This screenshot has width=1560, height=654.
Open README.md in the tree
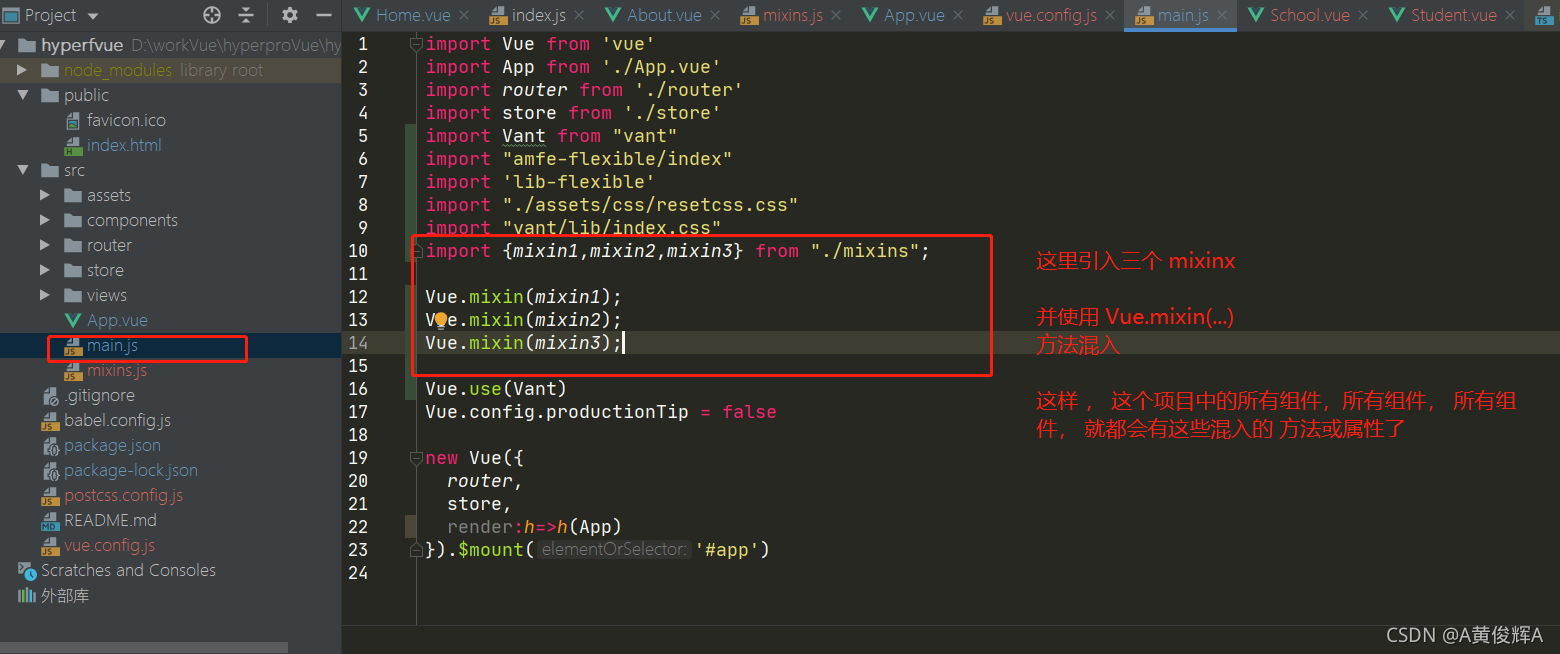coord(110,520)
